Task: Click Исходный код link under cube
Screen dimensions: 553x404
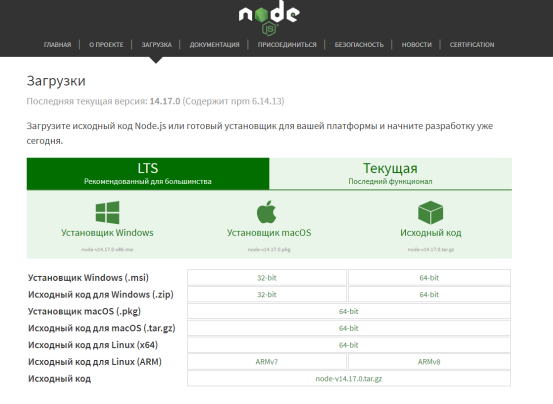Action: coord(431,233)
